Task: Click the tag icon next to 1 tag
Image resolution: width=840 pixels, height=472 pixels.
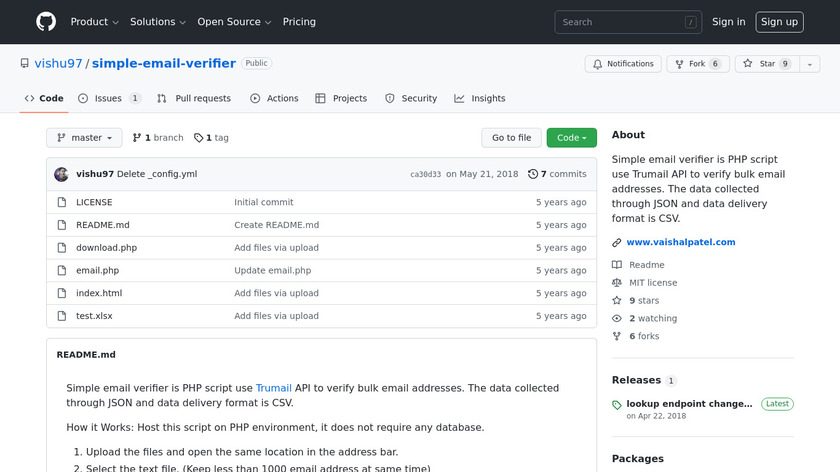Action: pos(198,138)
